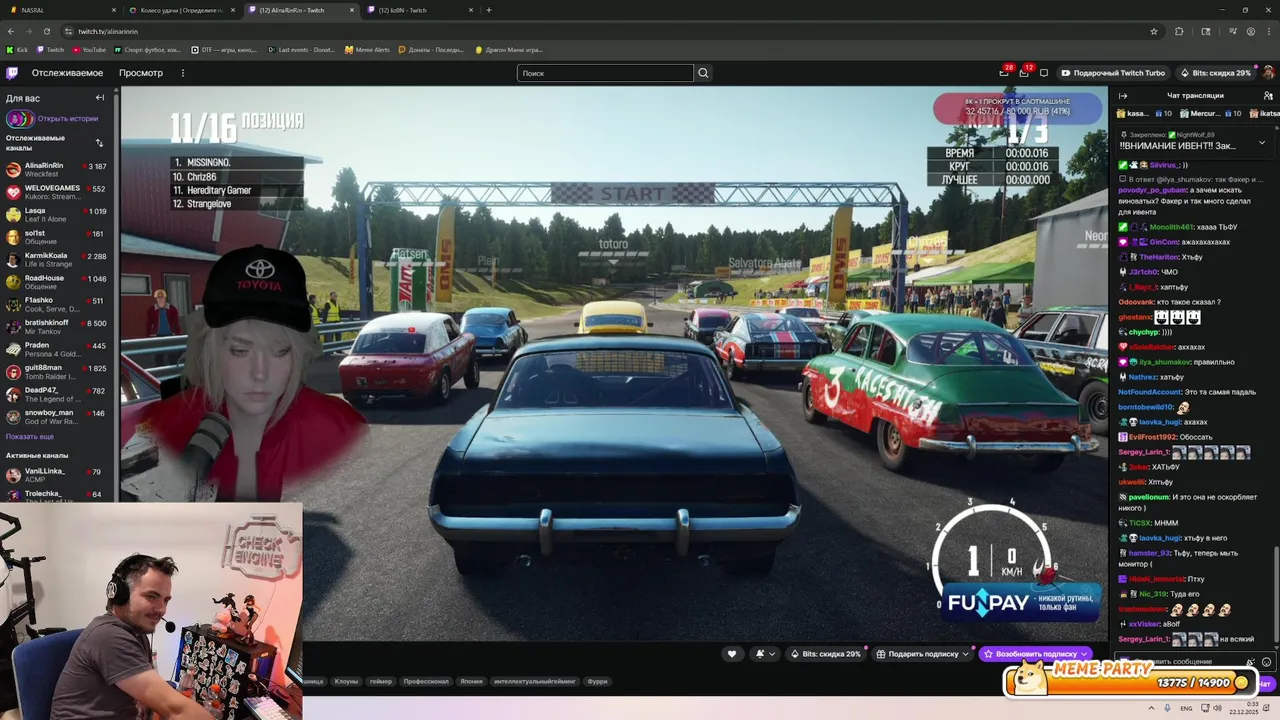The width and height of the screenshot is (1280, 720).
Task: Open notifications inbox with 12 badge
Action: click(1024, 73)
